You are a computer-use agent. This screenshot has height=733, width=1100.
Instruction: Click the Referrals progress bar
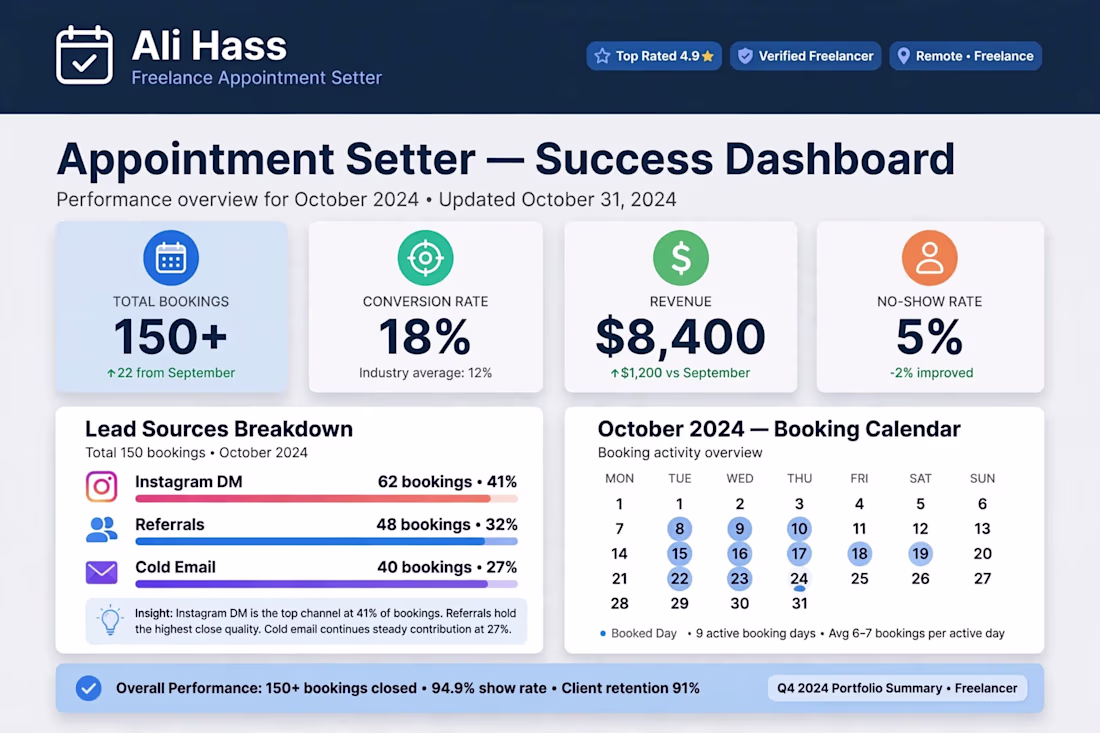click(326, 542)
